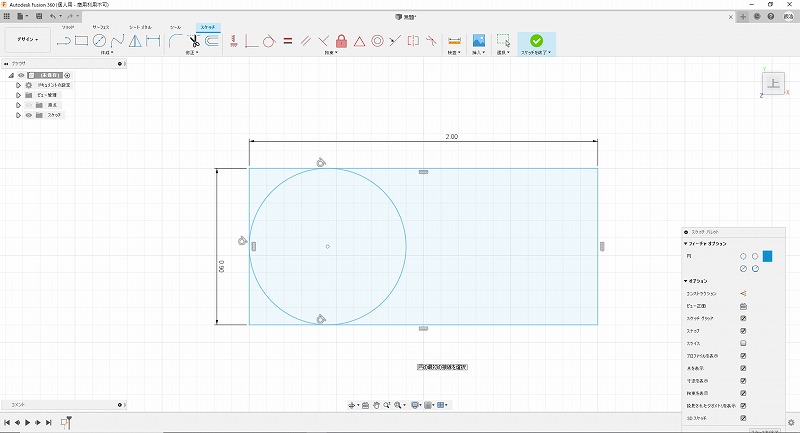Uncheck the スナップ checkbox
Viewport: 800px width, 433px height.
743,330
